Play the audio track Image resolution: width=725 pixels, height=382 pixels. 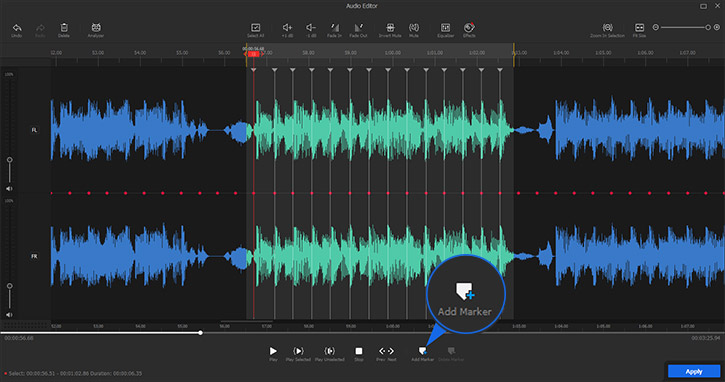tap(273, 351)
